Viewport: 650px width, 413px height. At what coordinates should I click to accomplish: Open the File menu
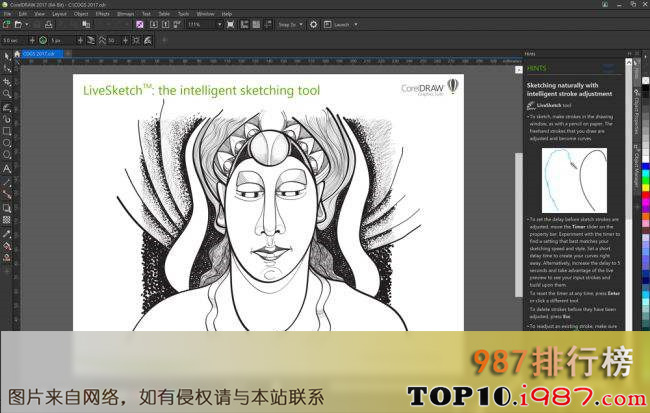[x=7, y=14]
